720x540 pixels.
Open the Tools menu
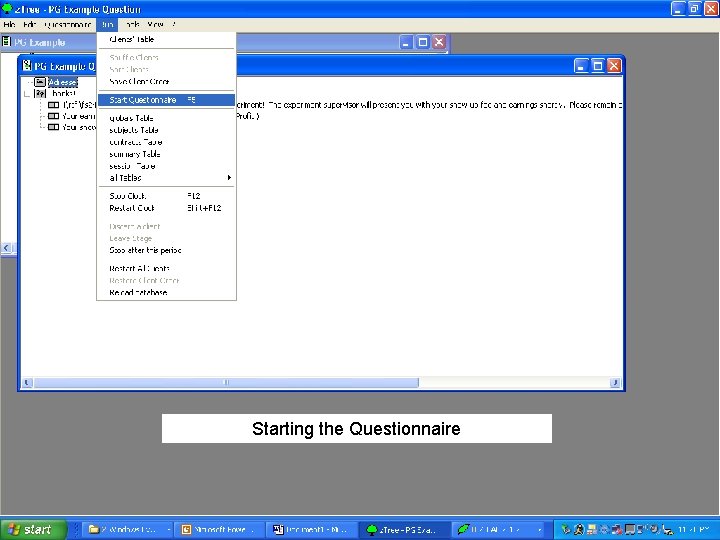(x=132, y=24)
